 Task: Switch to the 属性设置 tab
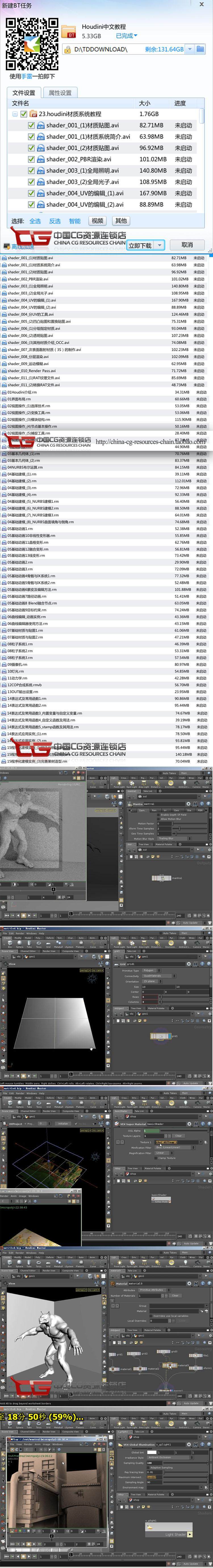tap(60, 92)
